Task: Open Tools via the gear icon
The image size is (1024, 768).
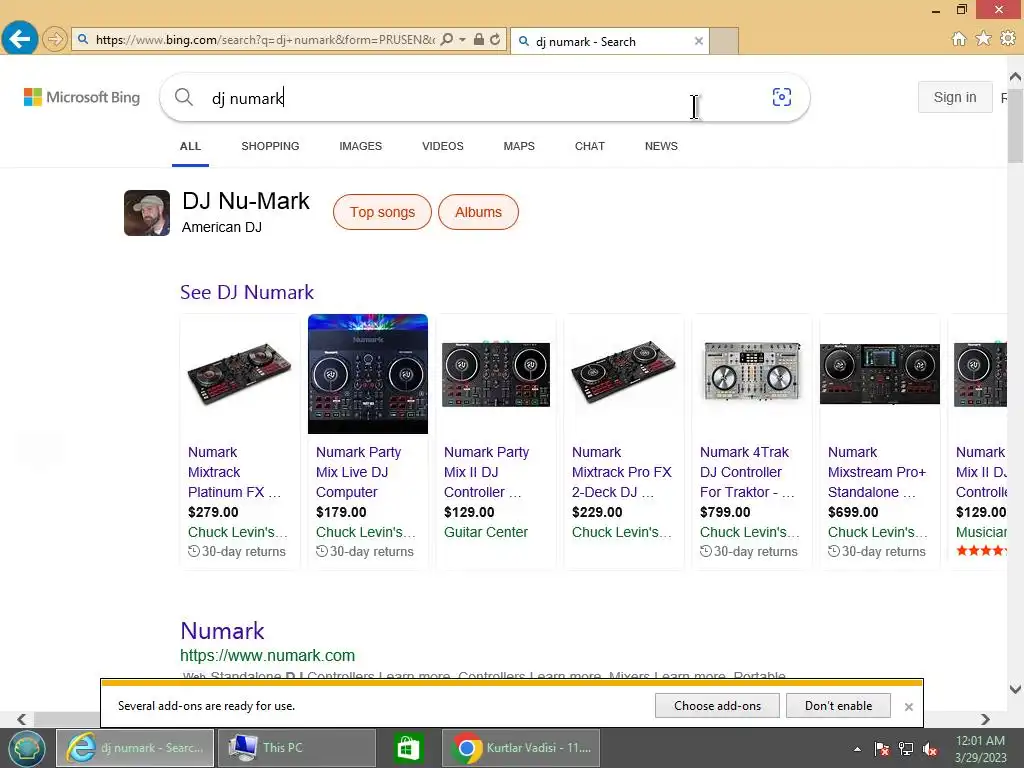Action: tap(1008, 39)
